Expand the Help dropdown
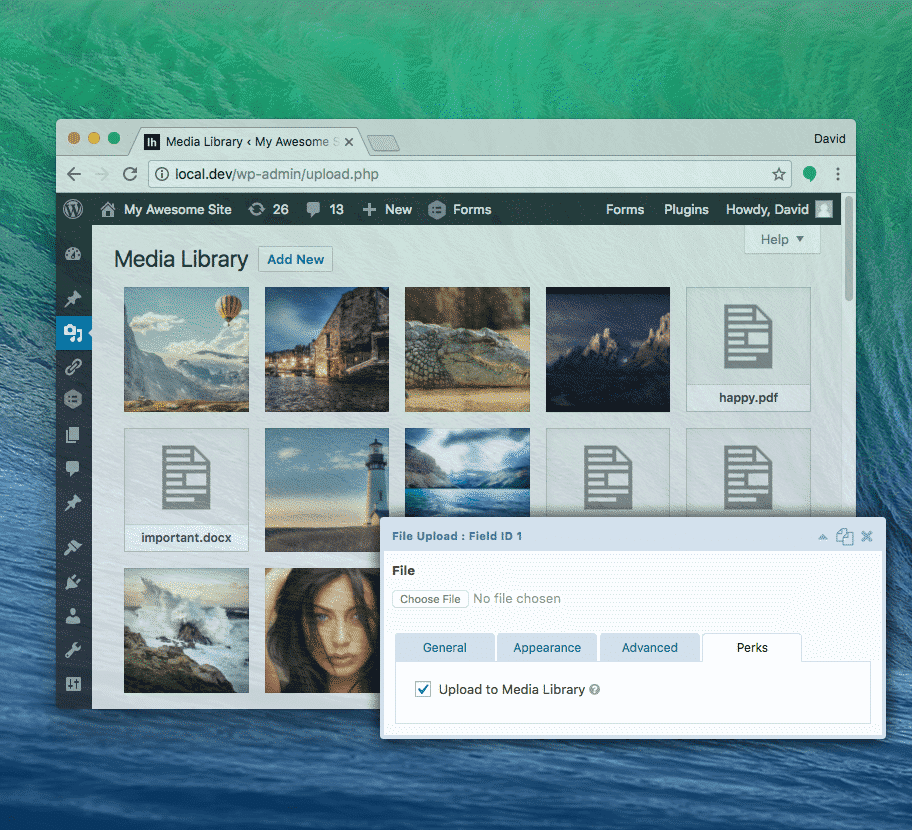 (x=782, y=239)
